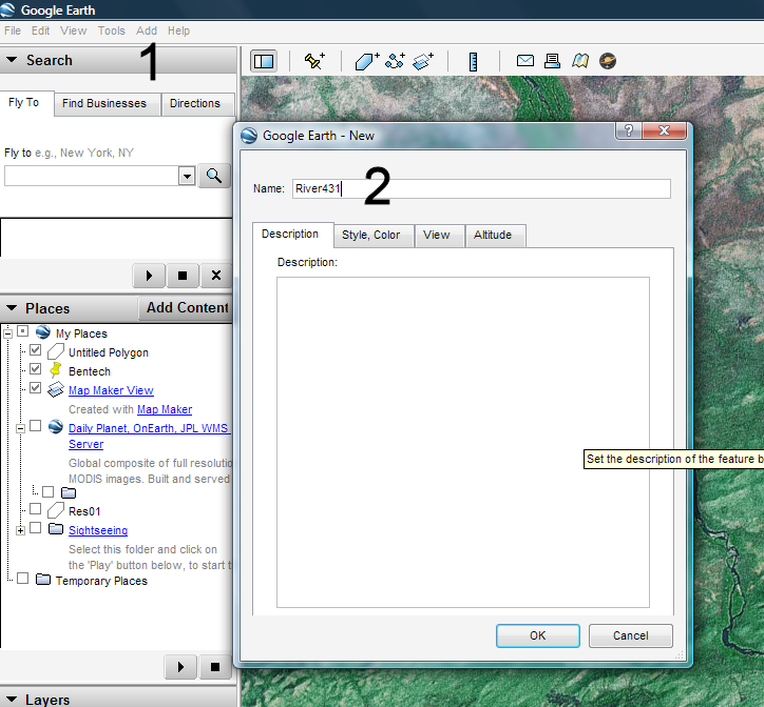This screenshot has width=764, height=707.
Task: Open the Help menu
Action: pyautogui.click(x=179, y=31)
